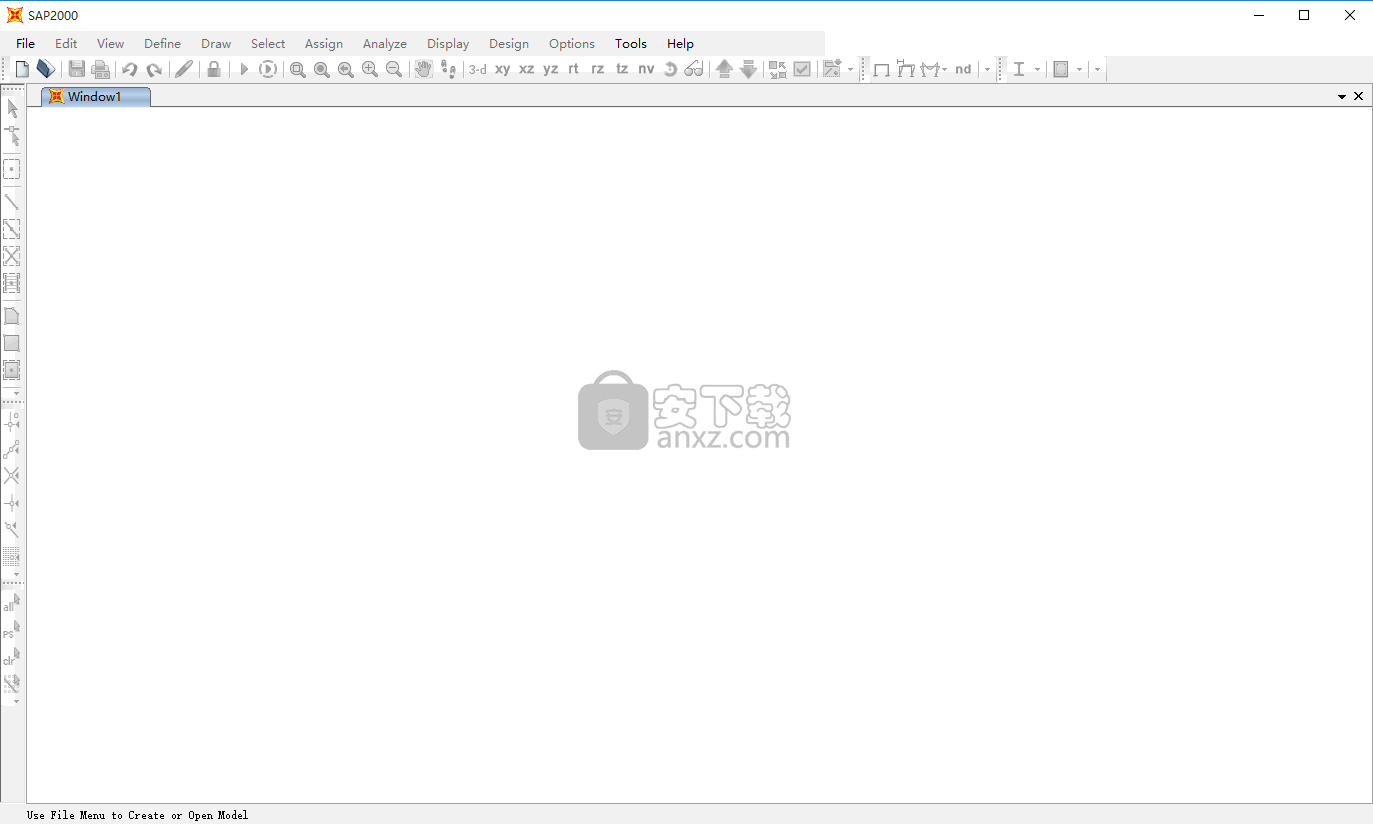The image size is (1373, 824).
Task: Expand dropdown beside the square shell icon
Action: pyautogui.click(x=1079, y=69)
